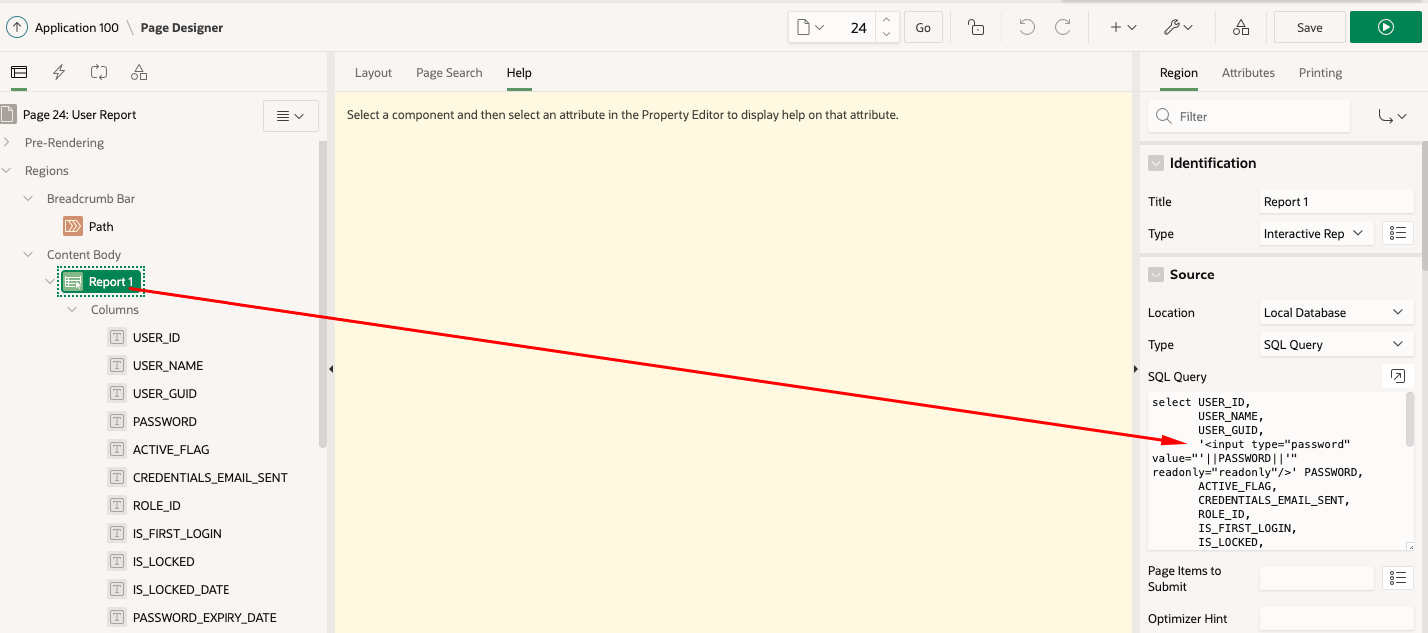Open the Shared Components tab in left pane

click(139, 72)
